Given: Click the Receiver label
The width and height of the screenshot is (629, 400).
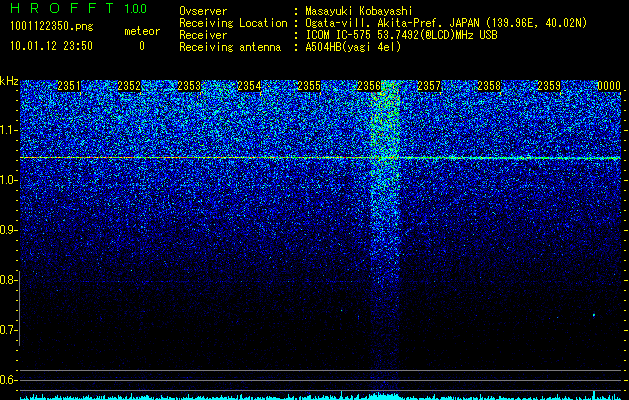Looking at the screenshot, I should coord(203,35).
